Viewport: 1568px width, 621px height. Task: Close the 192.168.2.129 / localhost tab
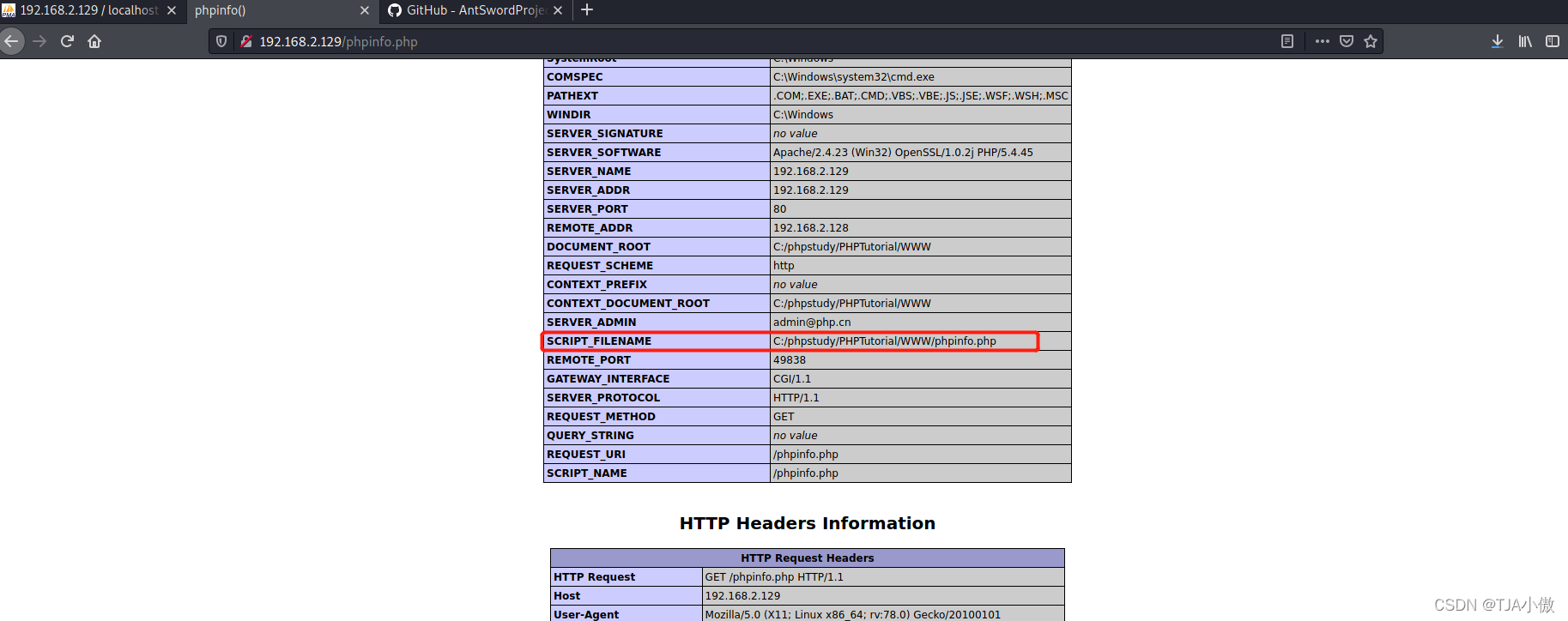[x=172, y=10]
